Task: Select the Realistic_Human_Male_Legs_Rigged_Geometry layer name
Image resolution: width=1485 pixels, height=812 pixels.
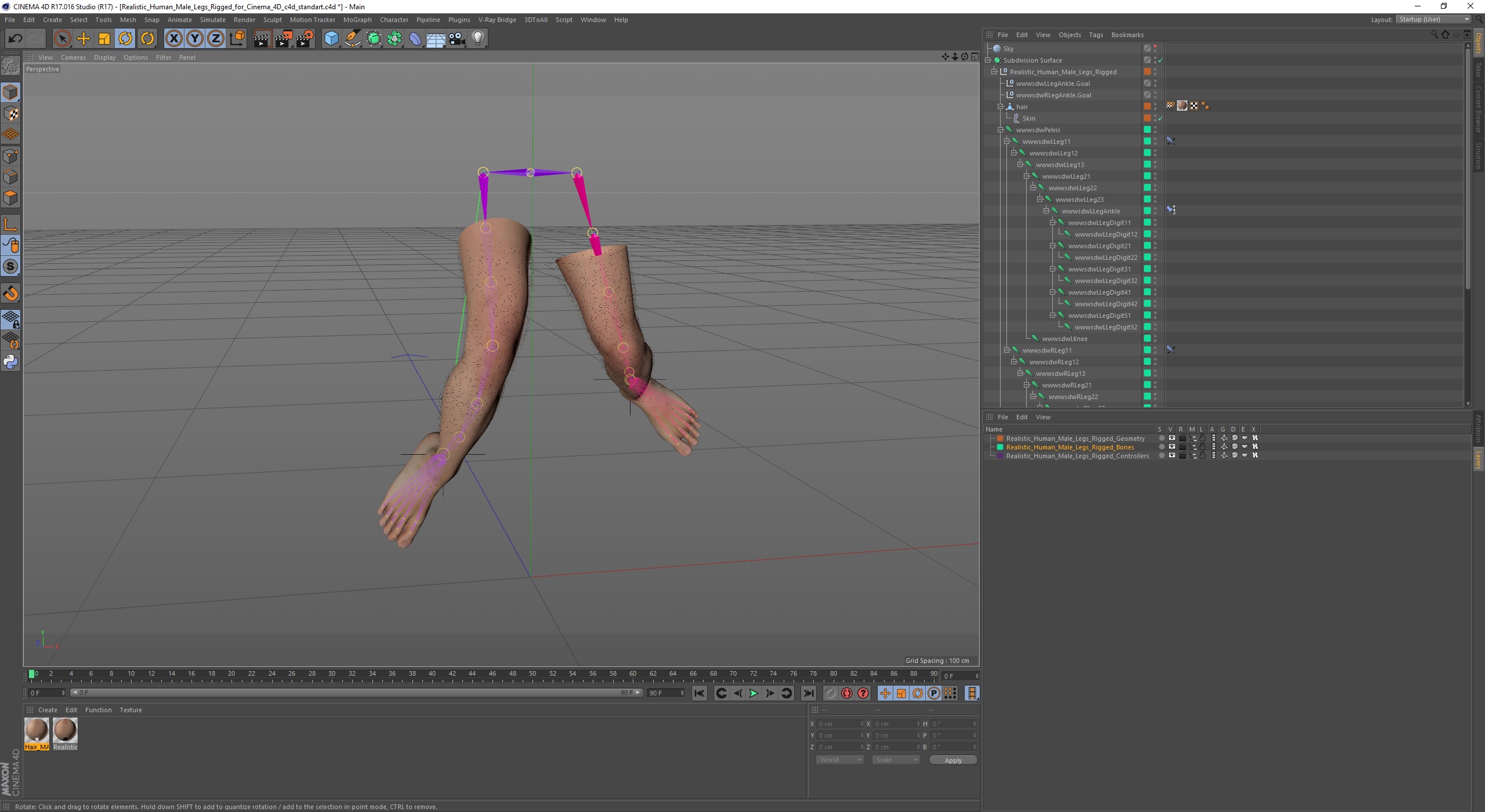Action: pos(1075,438)
